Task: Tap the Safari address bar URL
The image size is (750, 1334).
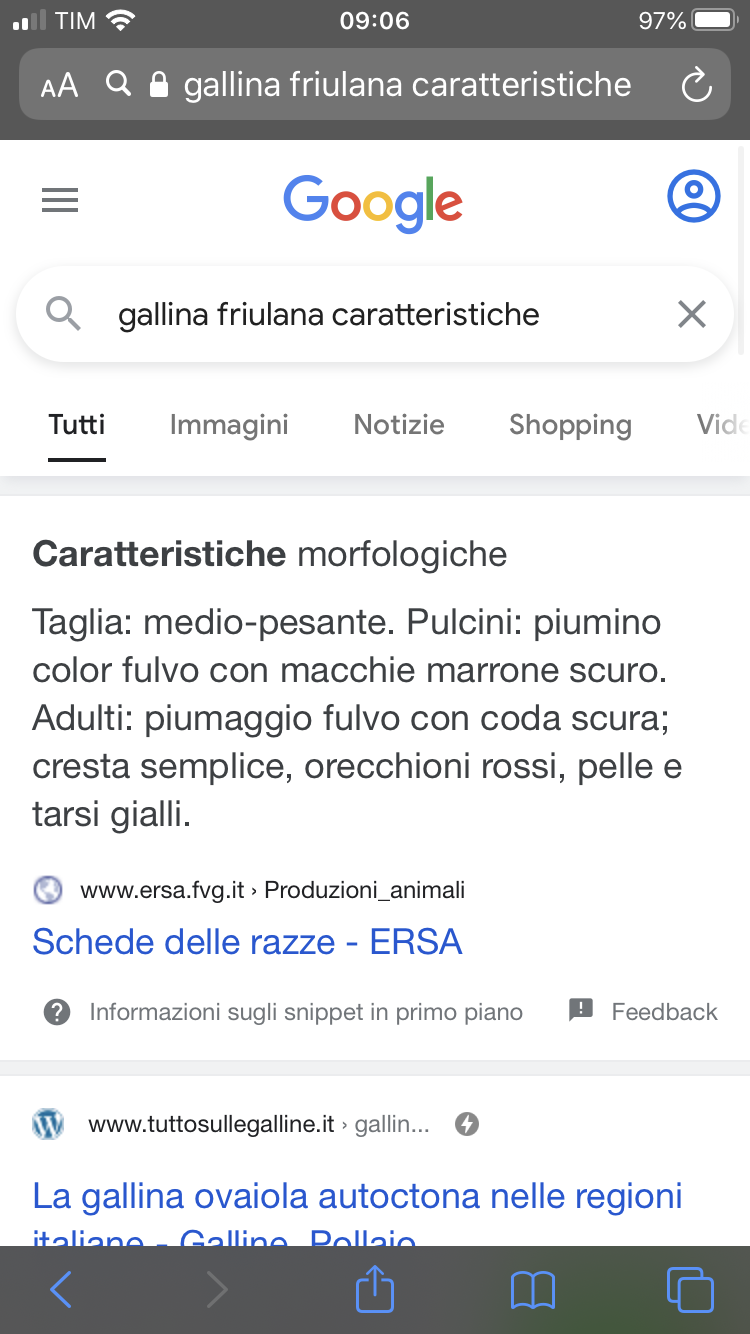Action: click(407, 85)
